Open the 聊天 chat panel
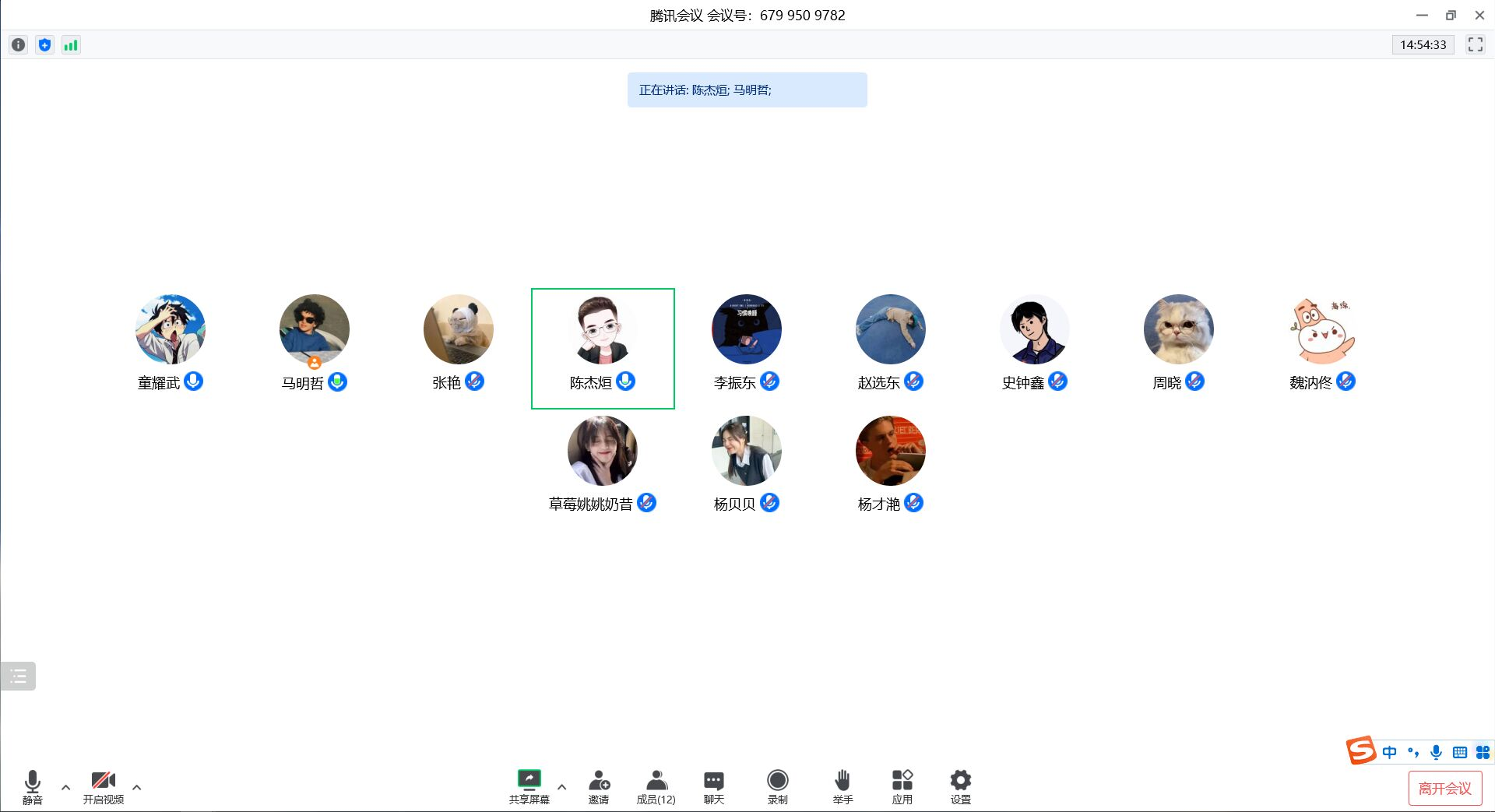Screen dimensions: 1495x812 click(x=713, y=786)
